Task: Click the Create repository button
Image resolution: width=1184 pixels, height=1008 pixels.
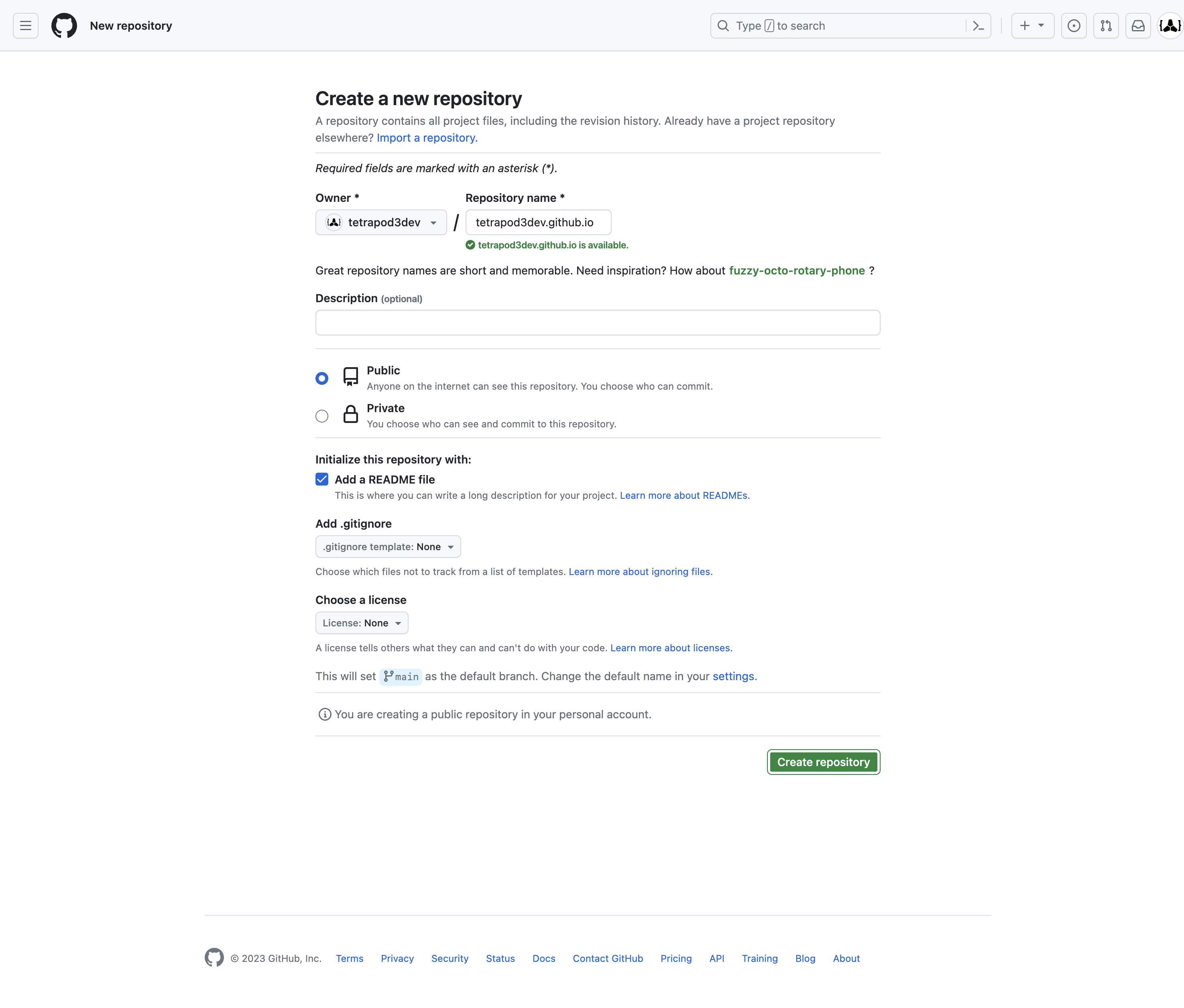Action: point(824,762)
